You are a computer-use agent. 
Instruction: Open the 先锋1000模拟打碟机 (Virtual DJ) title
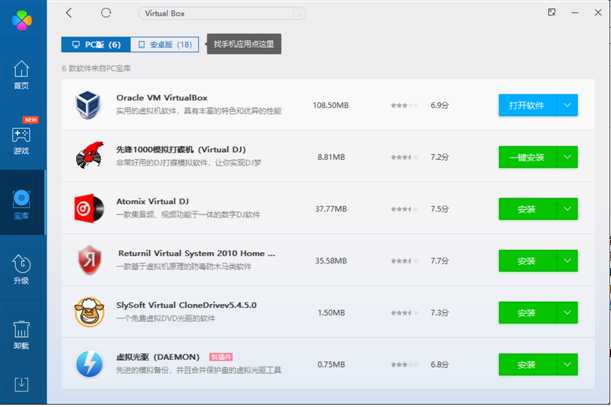tap(181, 150)
